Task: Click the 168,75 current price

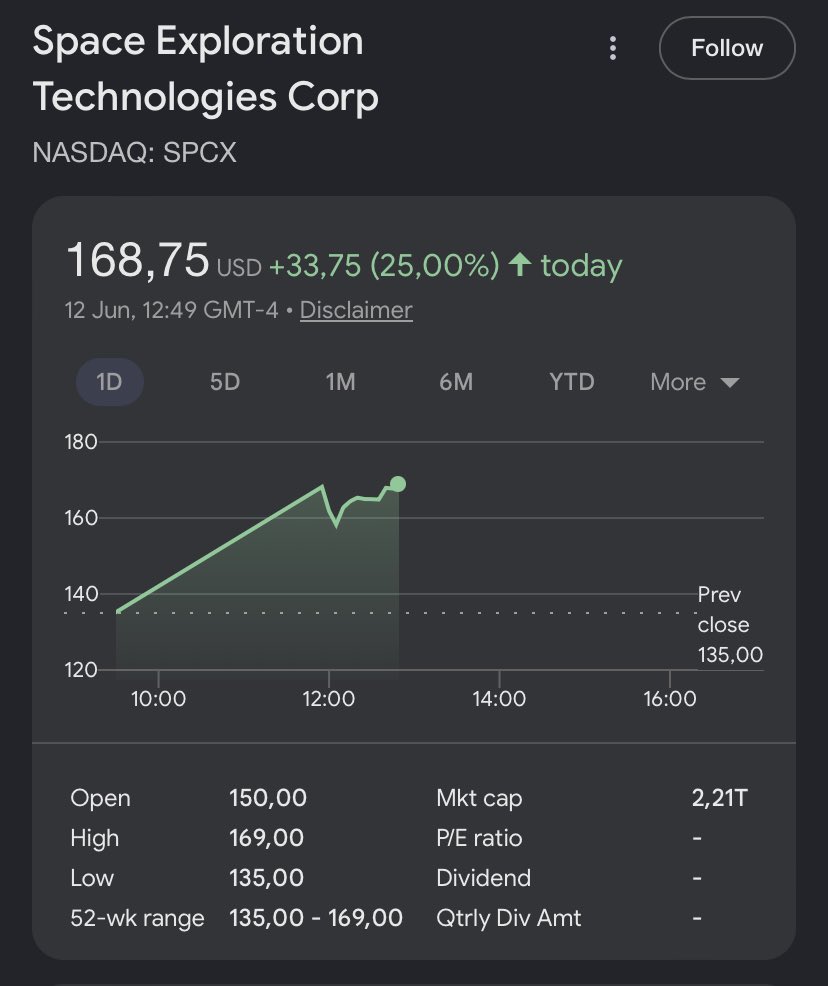Action: 138,260
